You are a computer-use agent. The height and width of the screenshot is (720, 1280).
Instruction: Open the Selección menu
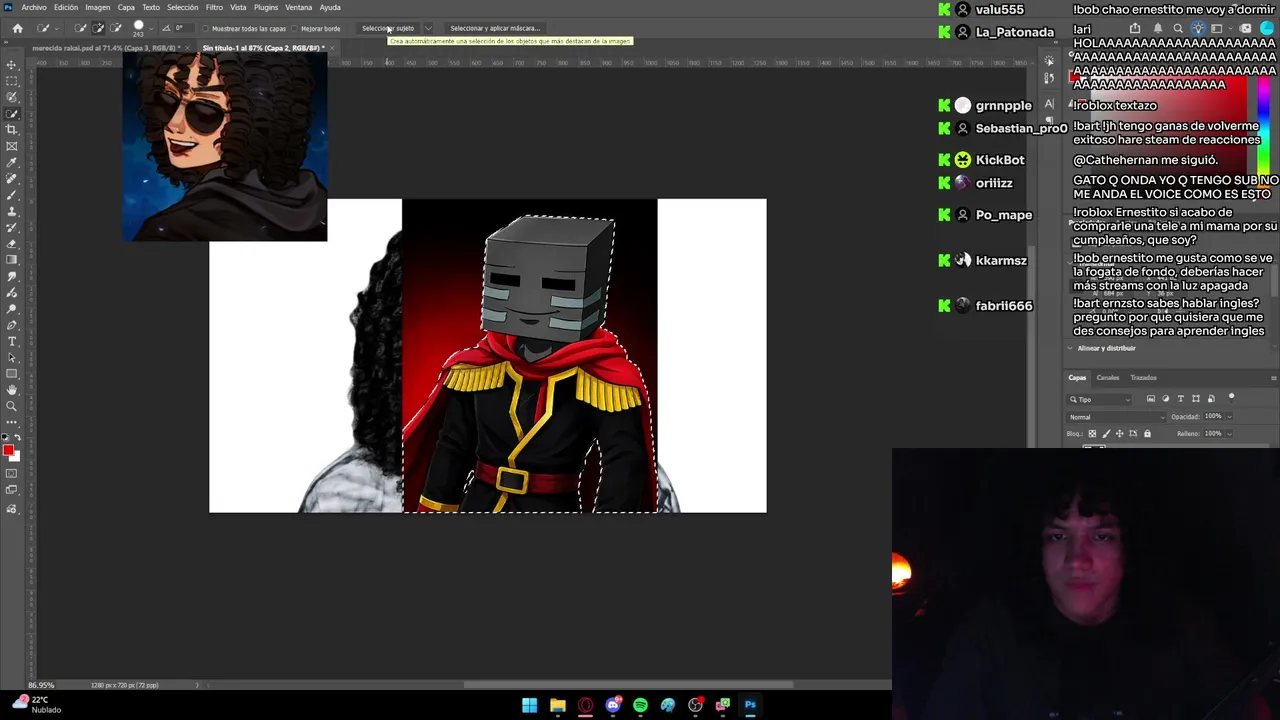pyautogui.click(x=182, y=7)
